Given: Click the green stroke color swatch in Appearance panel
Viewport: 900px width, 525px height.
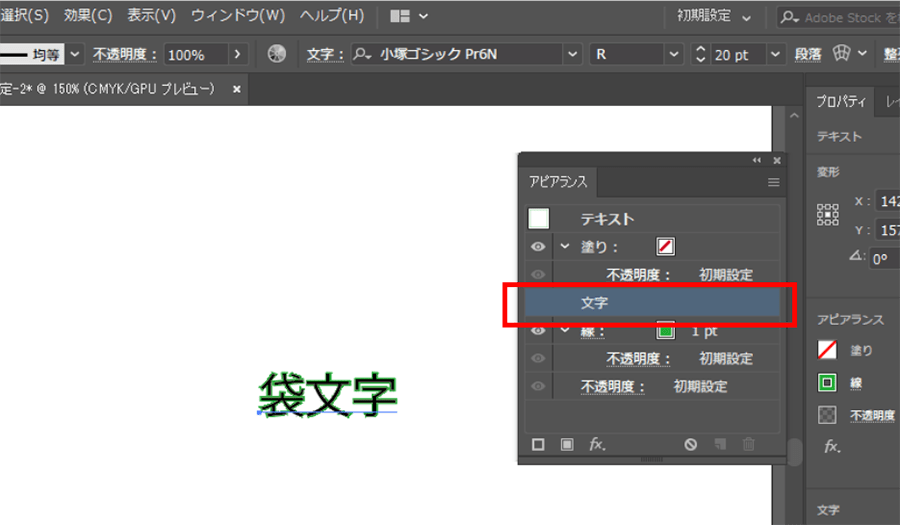Looking at the screenshot, I should point(666,330).
